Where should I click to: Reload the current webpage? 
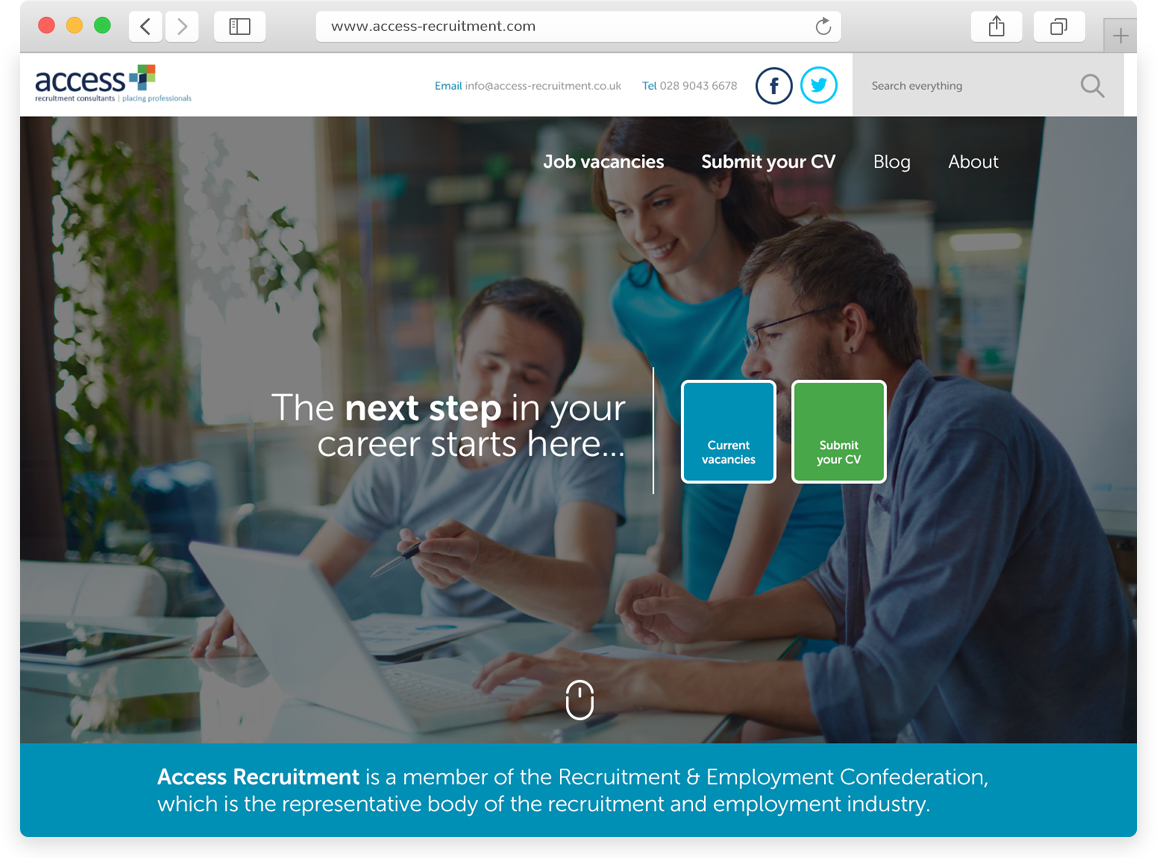(823, 26)
